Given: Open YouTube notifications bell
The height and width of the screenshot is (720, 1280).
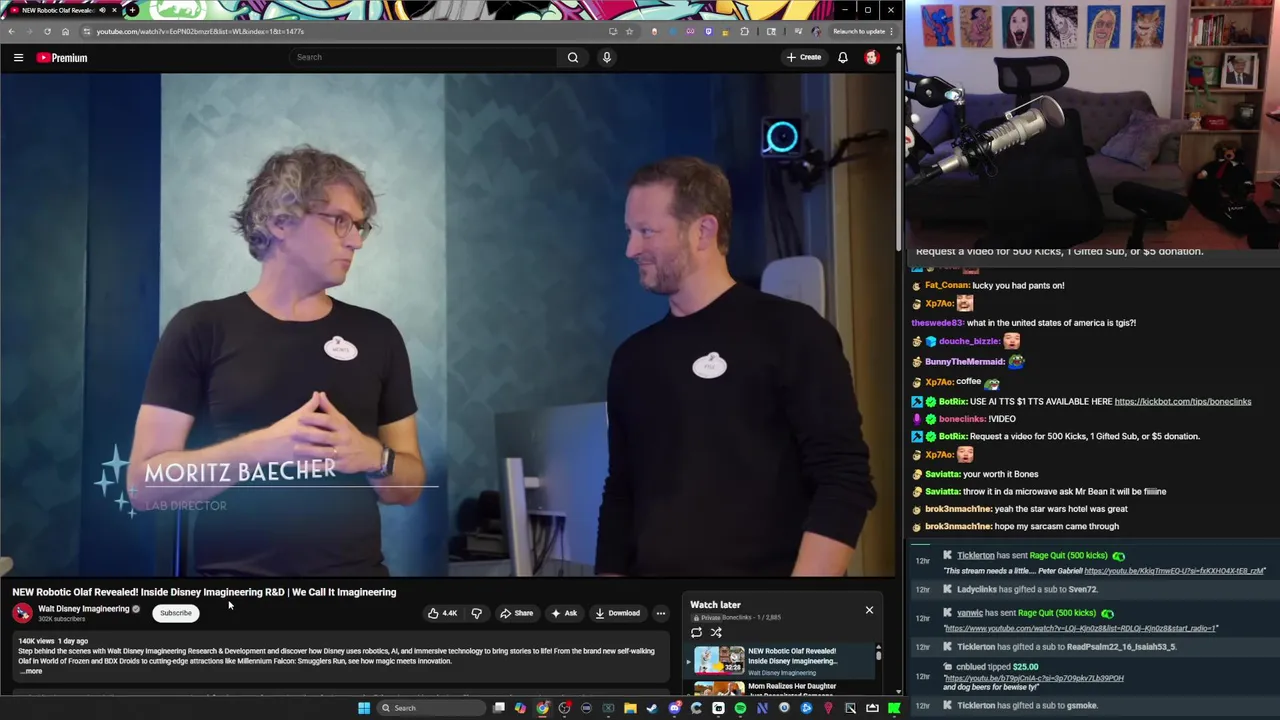Looking at the screenshot, I should tap(843, 57).
